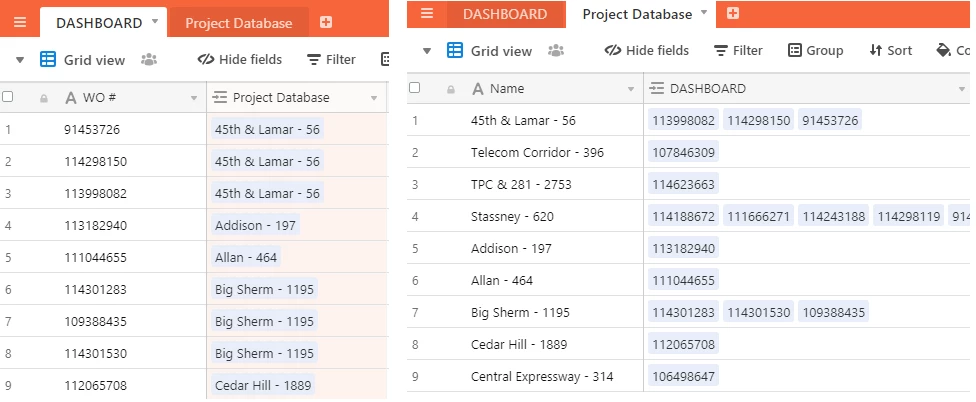The height and width of the screenshot is (402, 976).
Task: Open Group options in right window
Action: pyautogui.click(x=815, y=50)
